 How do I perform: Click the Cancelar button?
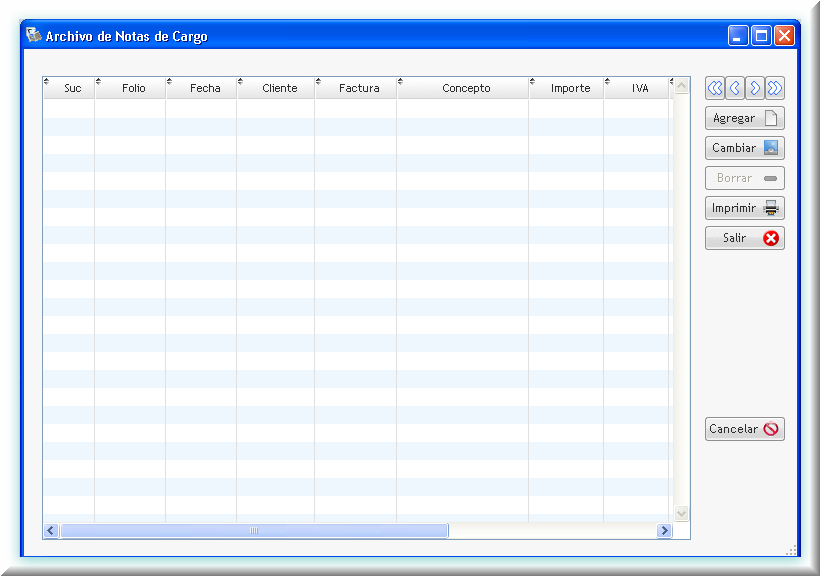(745, 429)
